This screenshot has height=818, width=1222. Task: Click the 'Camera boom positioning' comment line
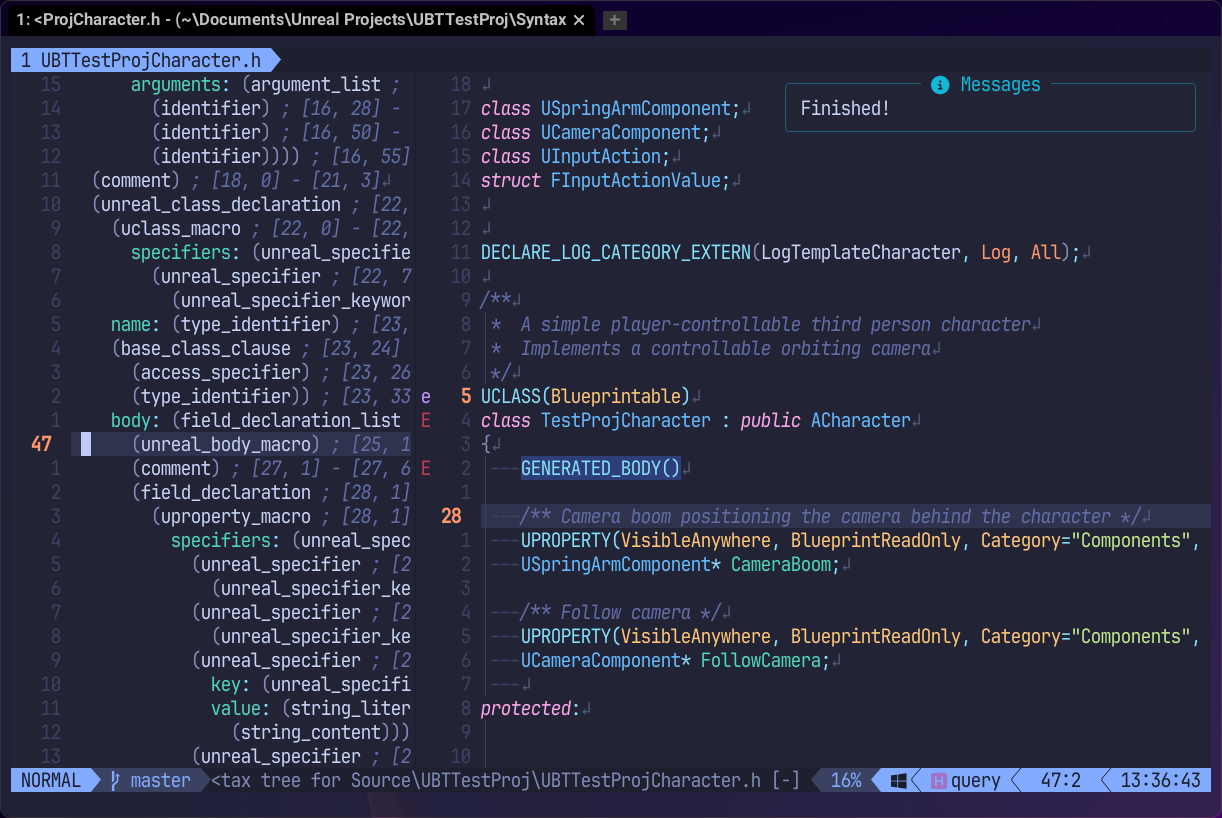(830, 516)
